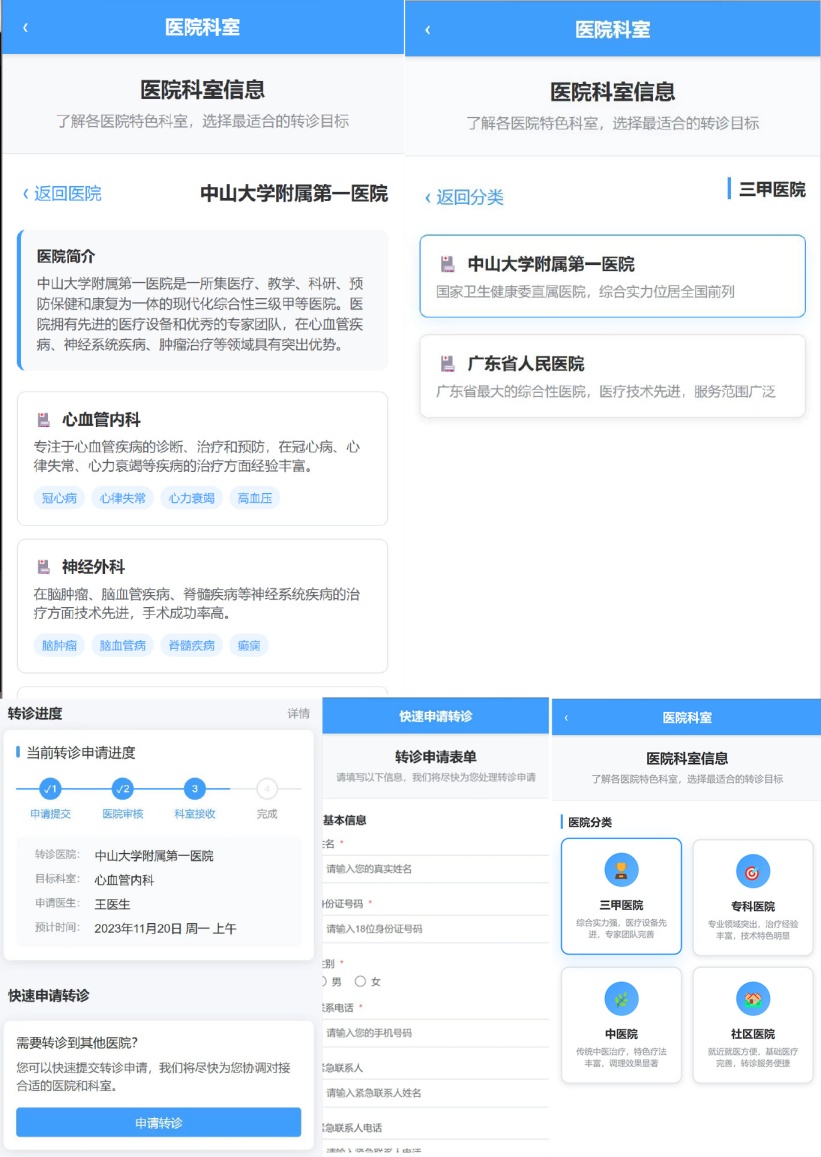Tap the 专科医院 target icon

[x=752, y=871]
